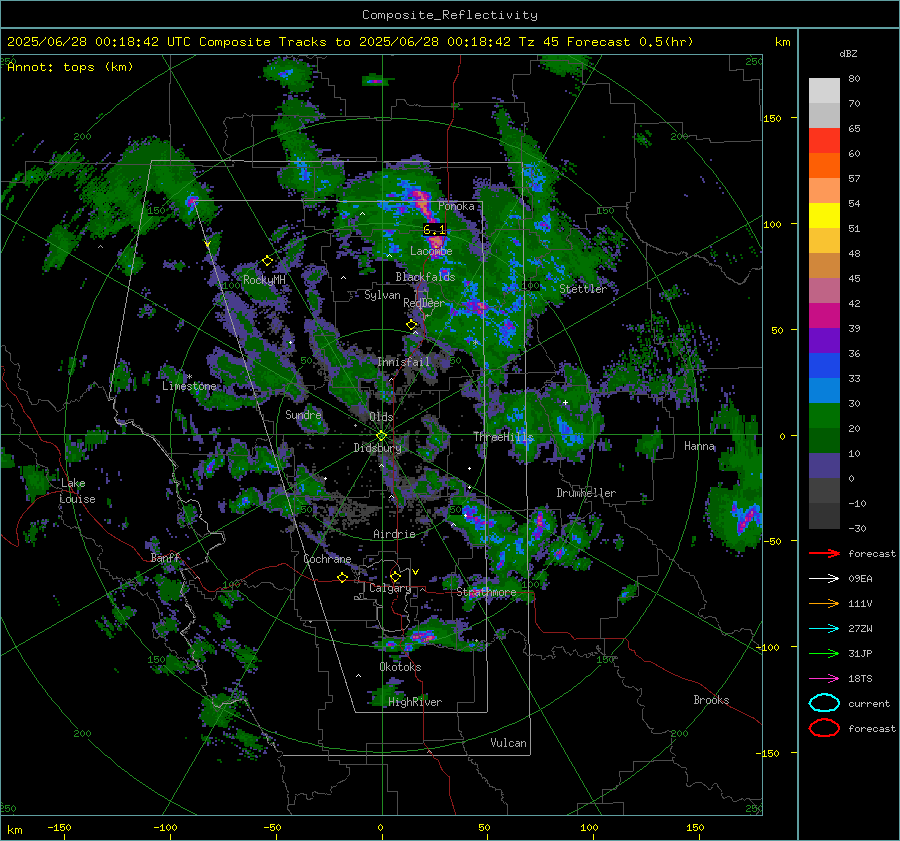Viewport: 900px width, 841px height.
Task: Click the Hanna label
Action: pos(699,446)
